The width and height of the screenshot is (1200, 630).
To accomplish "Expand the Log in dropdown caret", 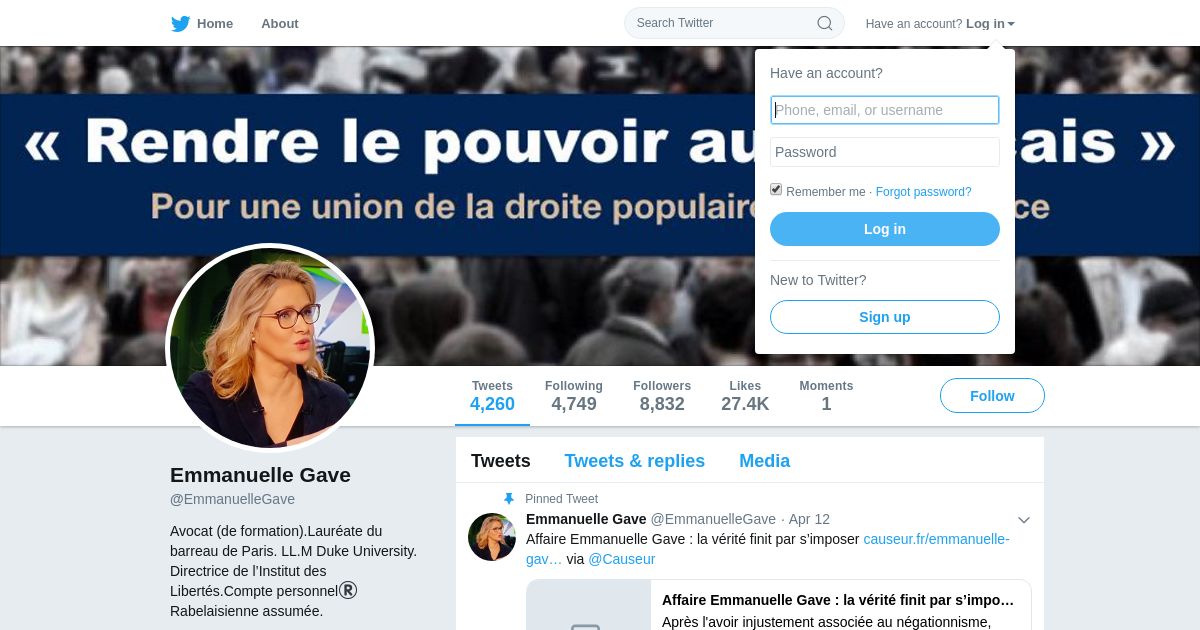I will click(1011, 24).
